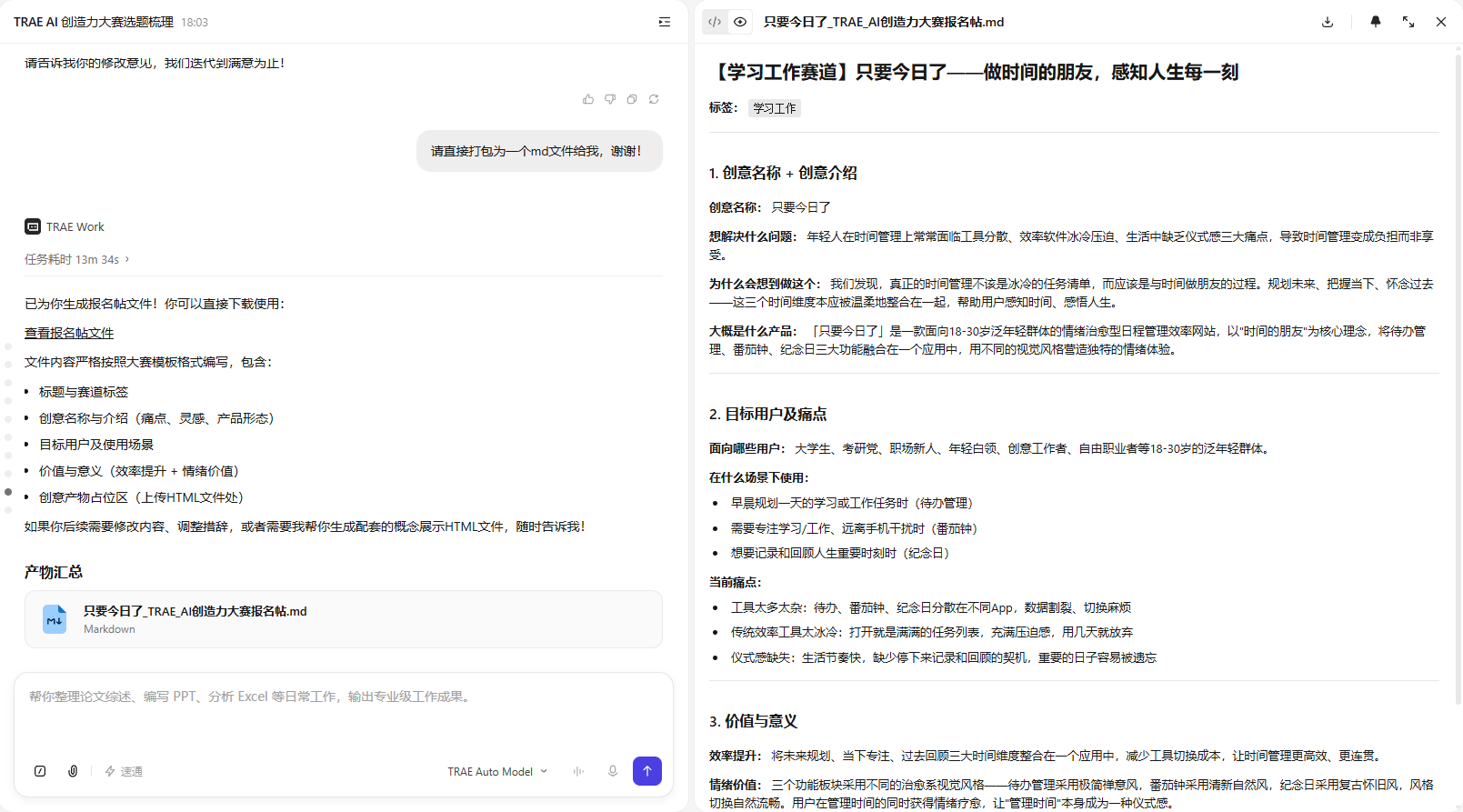Download the markdown file

click(1328, 22)
